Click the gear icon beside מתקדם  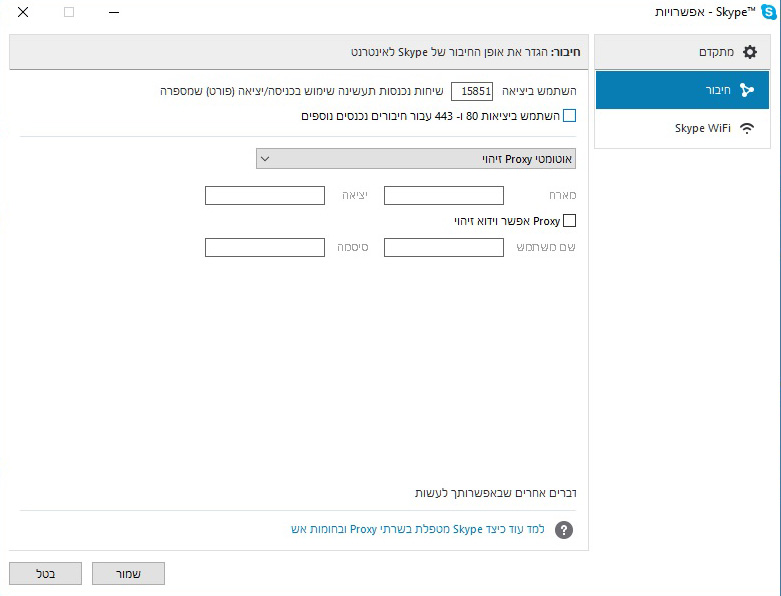tap(749, 51)
